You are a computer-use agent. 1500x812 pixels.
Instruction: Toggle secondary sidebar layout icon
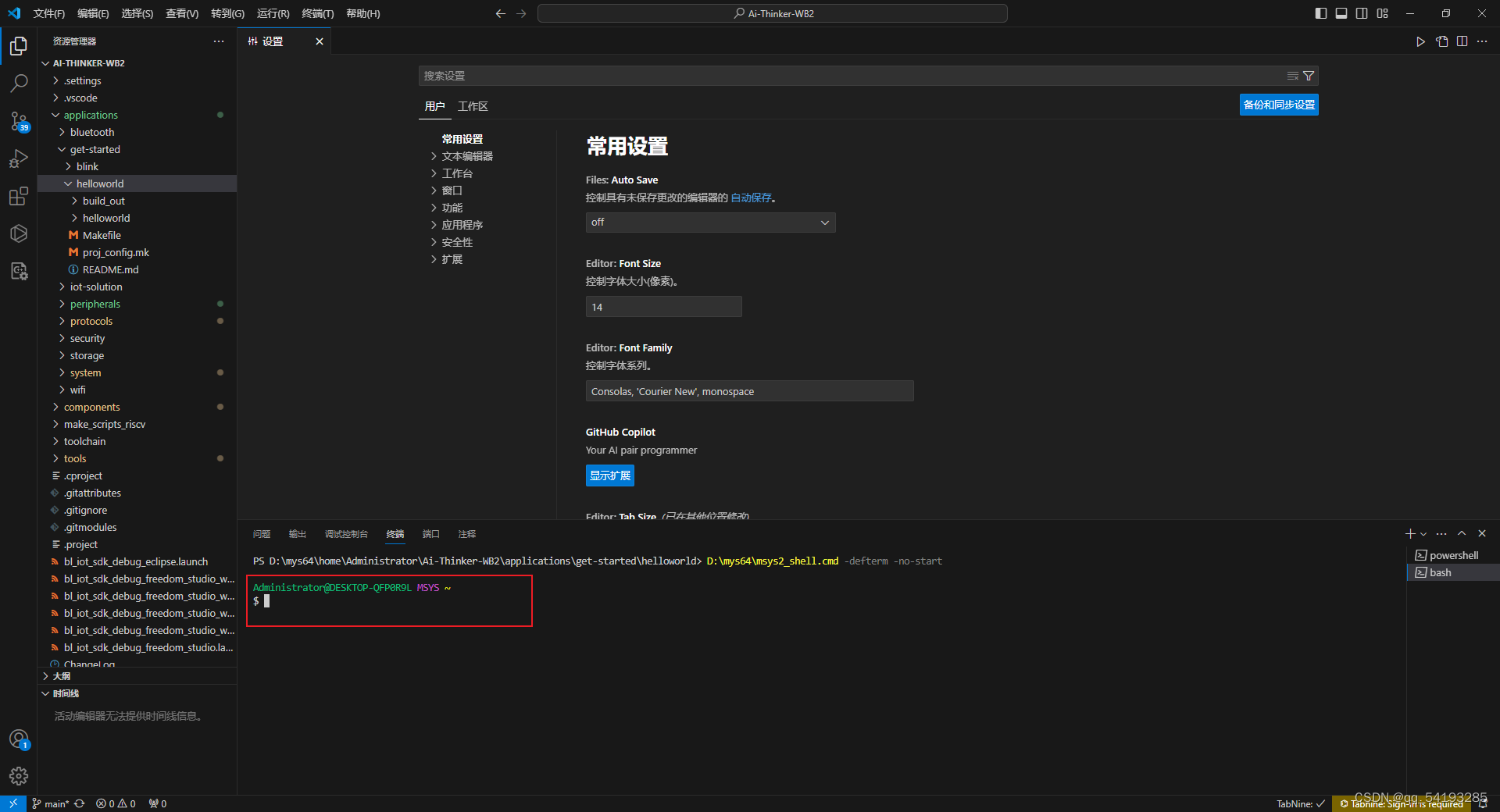pos(1362,13)
